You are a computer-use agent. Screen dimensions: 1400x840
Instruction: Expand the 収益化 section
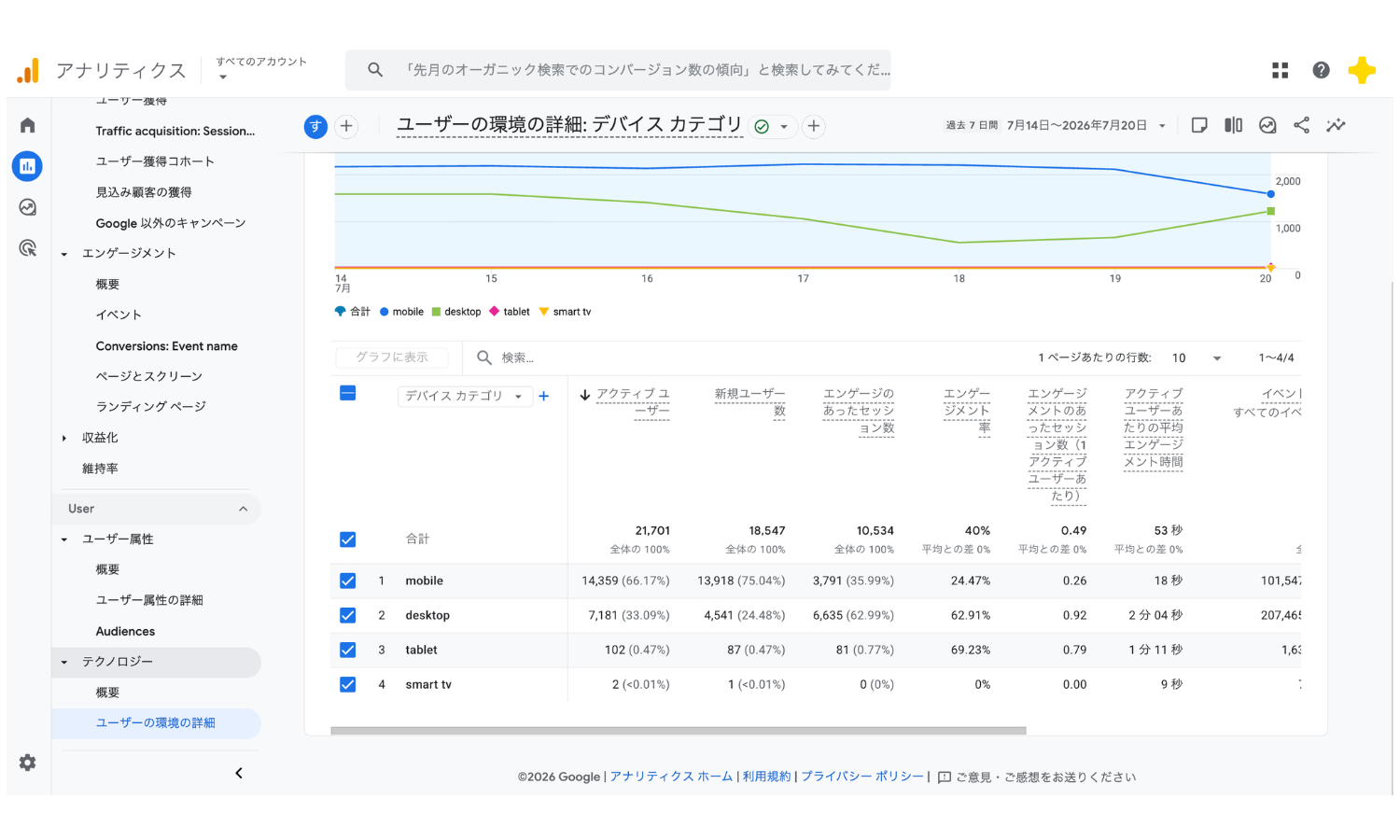[x=64, y=438]
